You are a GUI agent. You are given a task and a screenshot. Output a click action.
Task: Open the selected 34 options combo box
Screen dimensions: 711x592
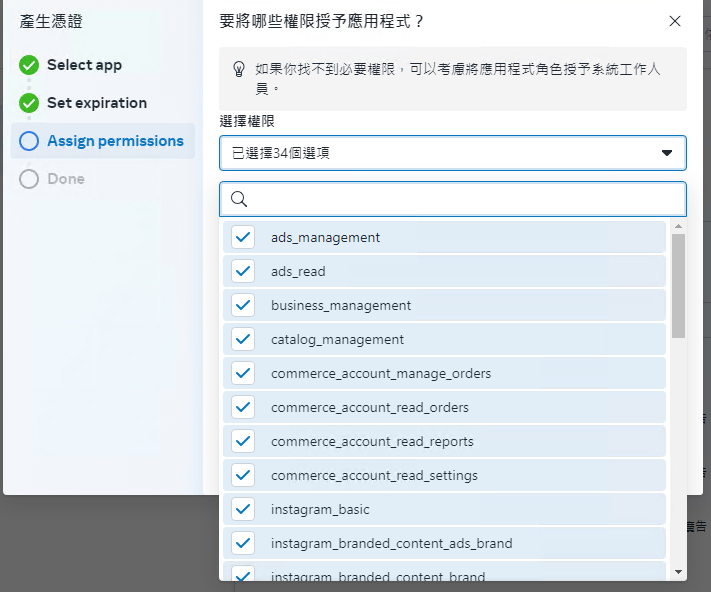pos(453,153)
